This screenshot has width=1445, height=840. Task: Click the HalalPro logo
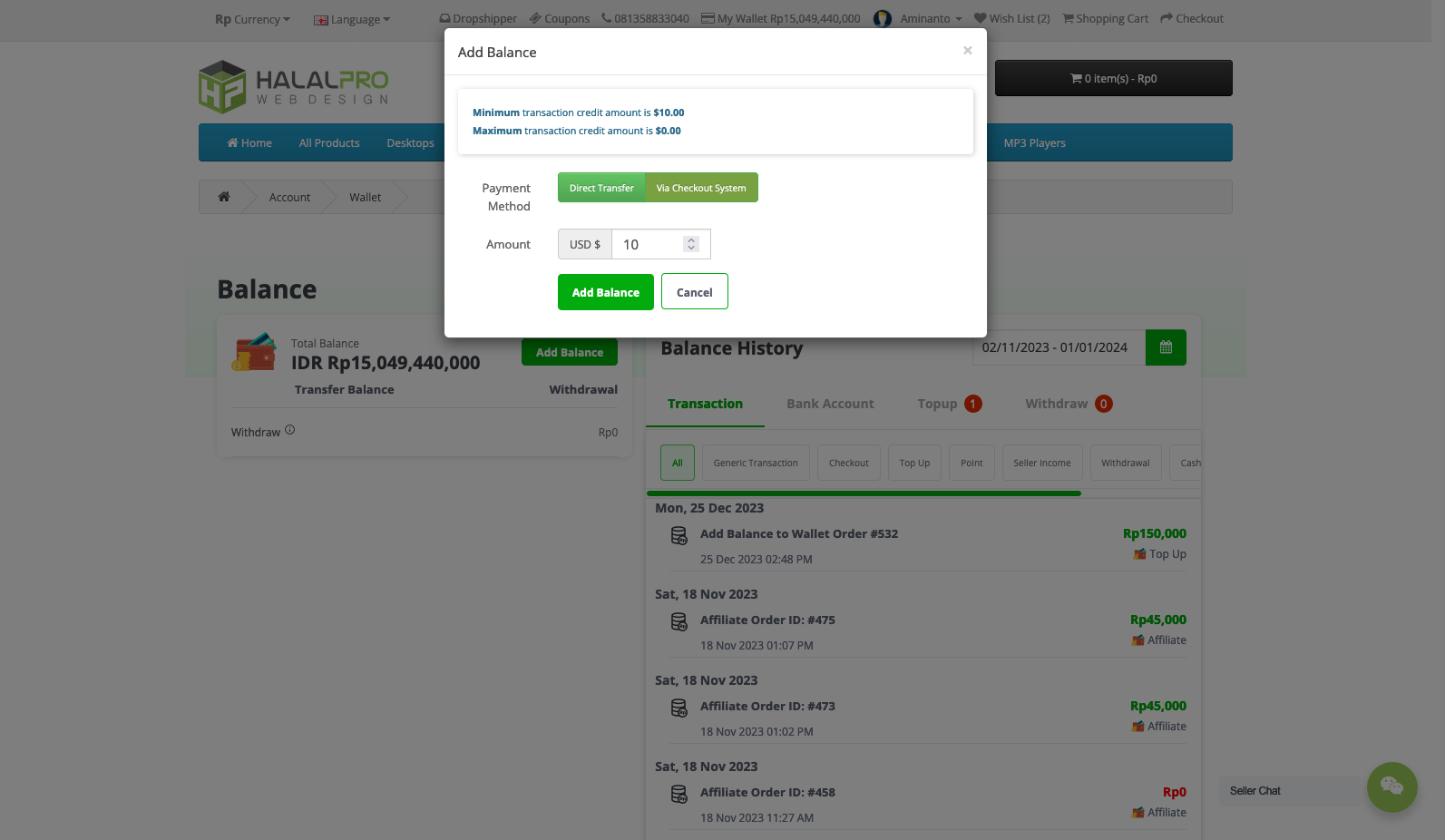(x=294, y=87)
